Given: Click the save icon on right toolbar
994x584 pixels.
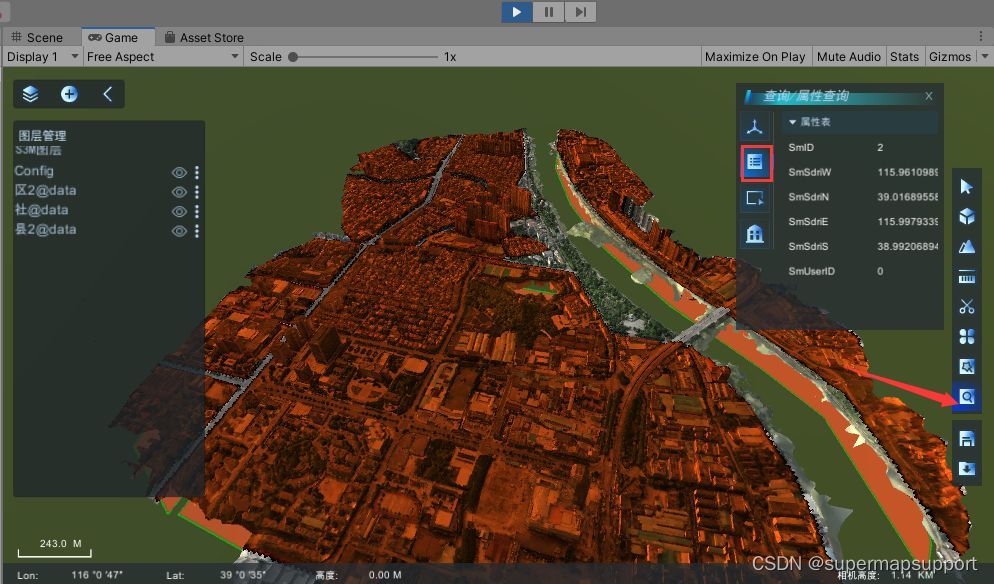Looking at the screenshot, I should click(966, 438).
